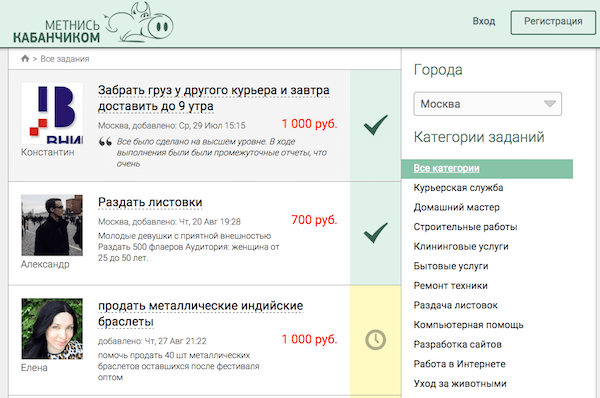Select 'Домашний мастер' category
This screenshot has height=398, width=600.
pyautogui.click(x=457, y=207)
